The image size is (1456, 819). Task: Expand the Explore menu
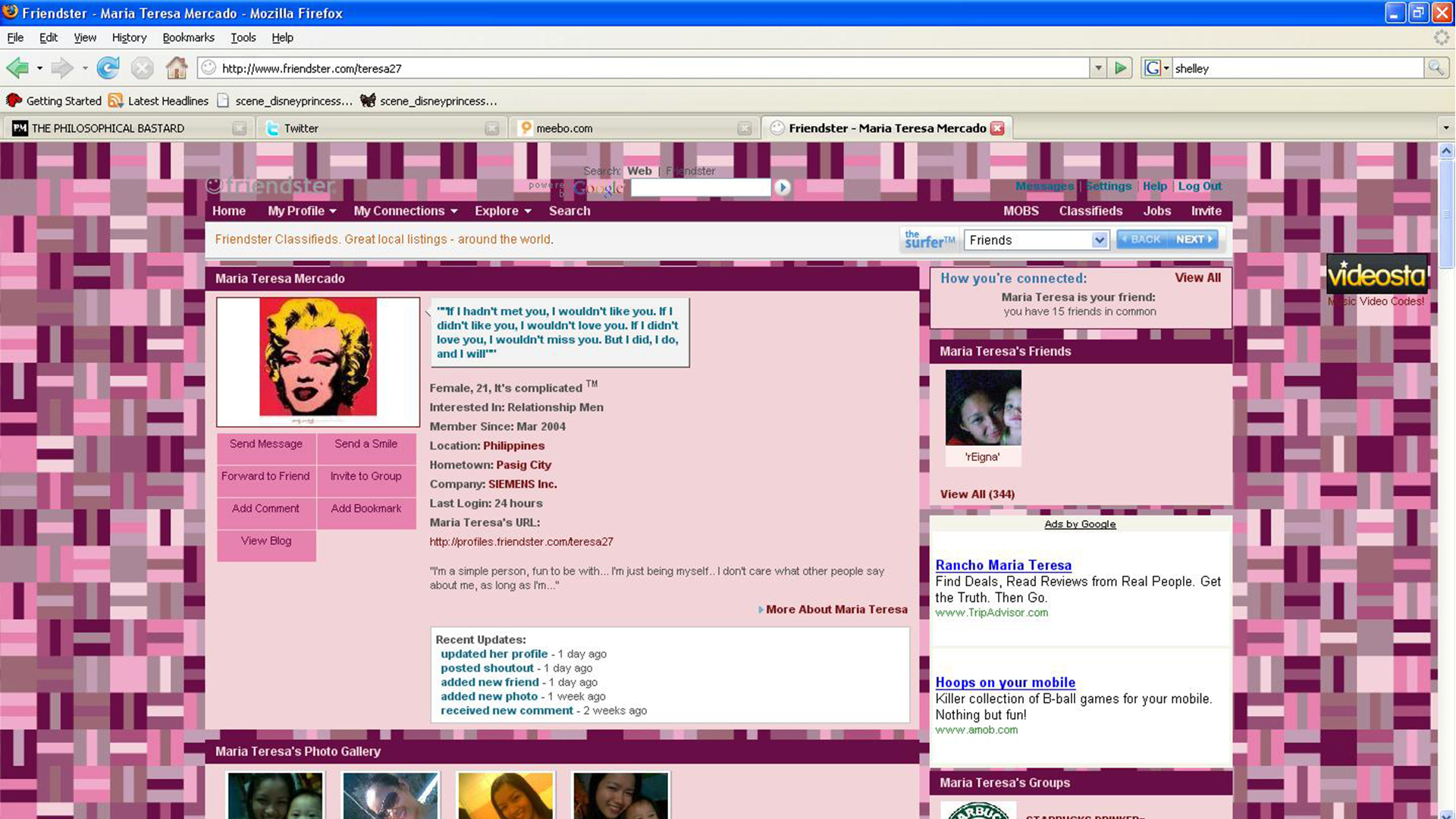click(503, 211)
